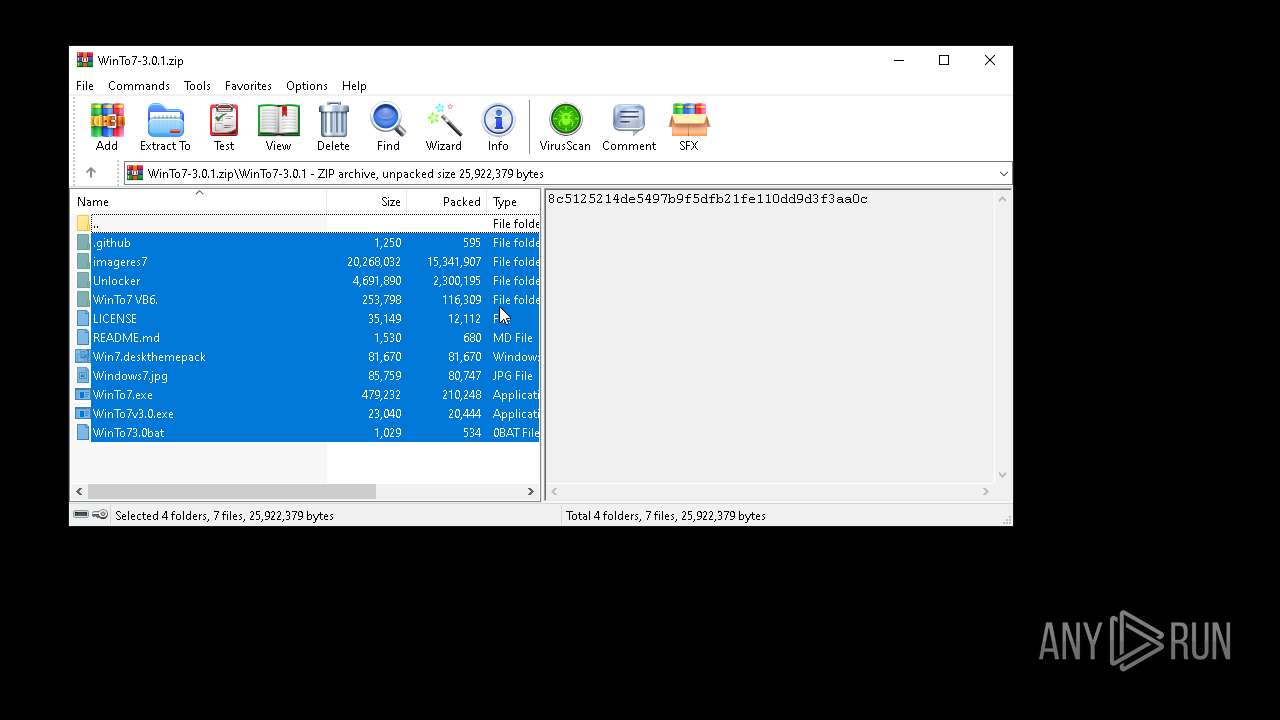Open the Extract To tool
This screenshot has height=720, width=1280.
165,120
